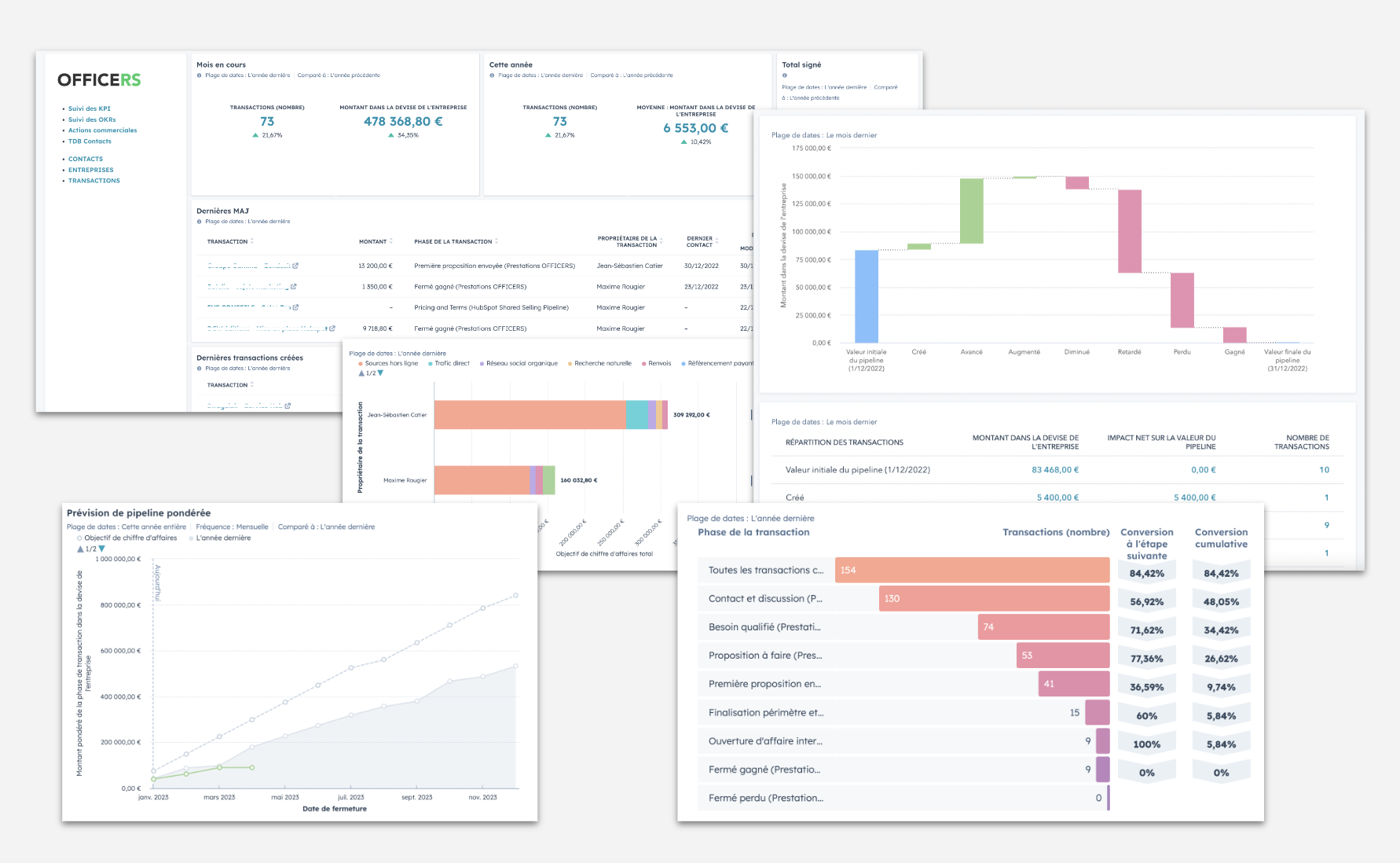Click the blue Valeur initiale waterfall bar
The width and height of the screenshot is (1400, 863).
(866, 296)
